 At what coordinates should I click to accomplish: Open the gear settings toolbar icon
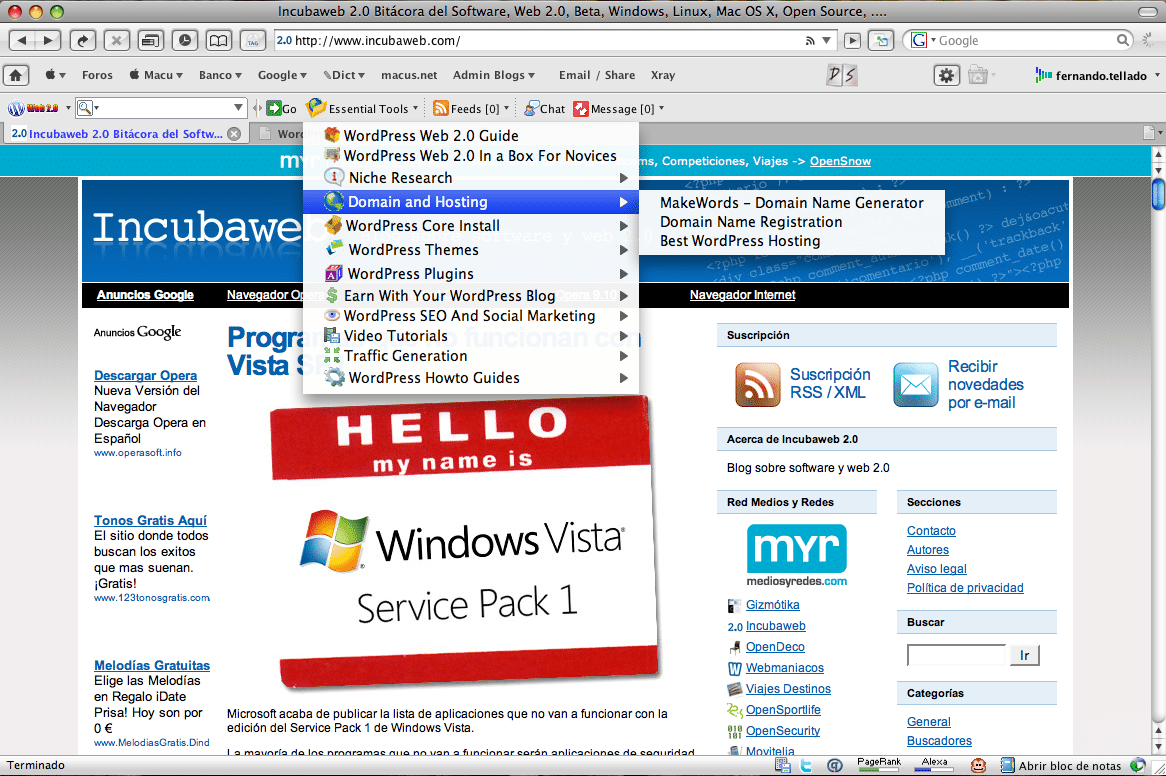pyautogui.click(x=947, y=75)
